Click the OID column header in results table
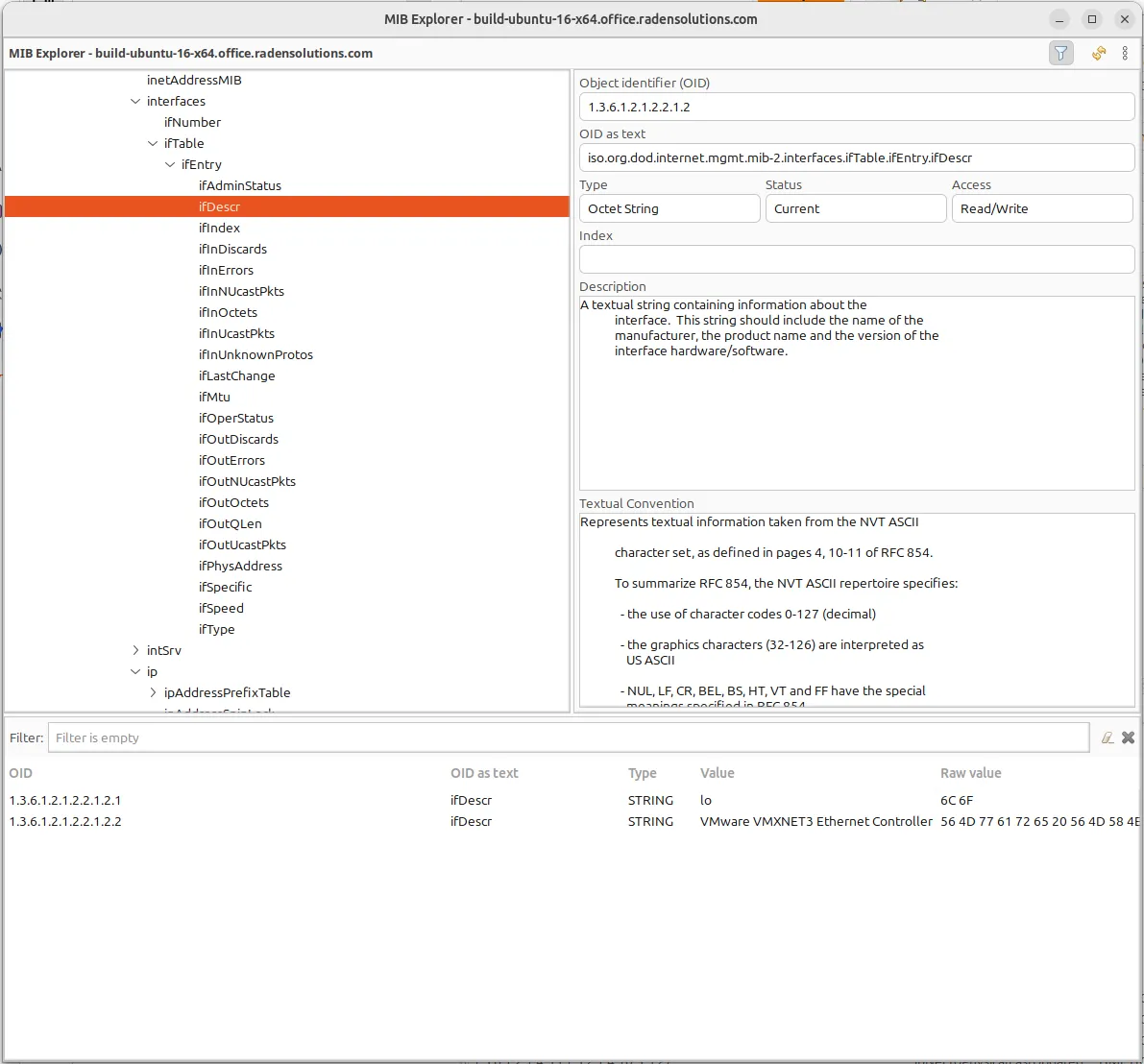 coord(19,773)
